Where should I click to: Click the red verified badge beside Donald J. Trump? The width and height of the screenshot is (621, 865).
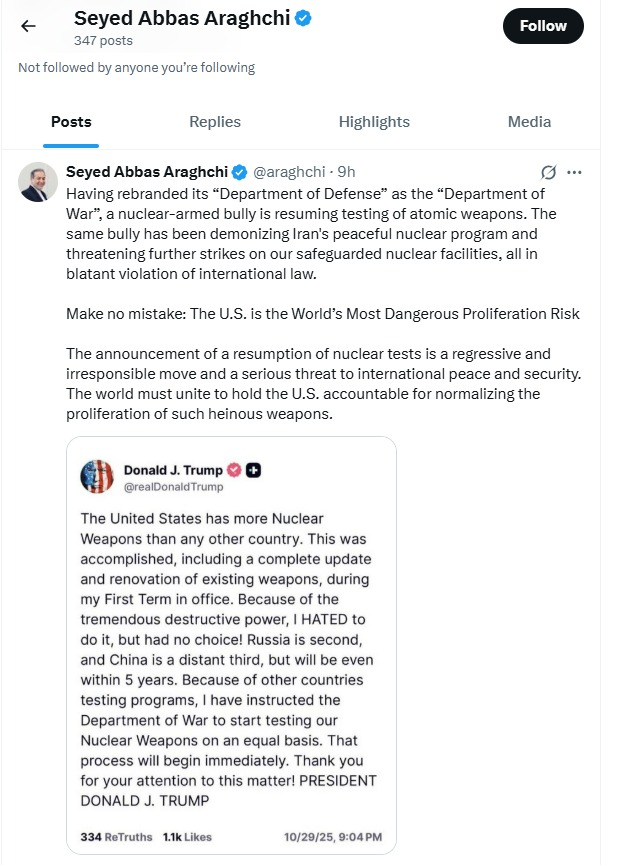click(x=234, y=470)
